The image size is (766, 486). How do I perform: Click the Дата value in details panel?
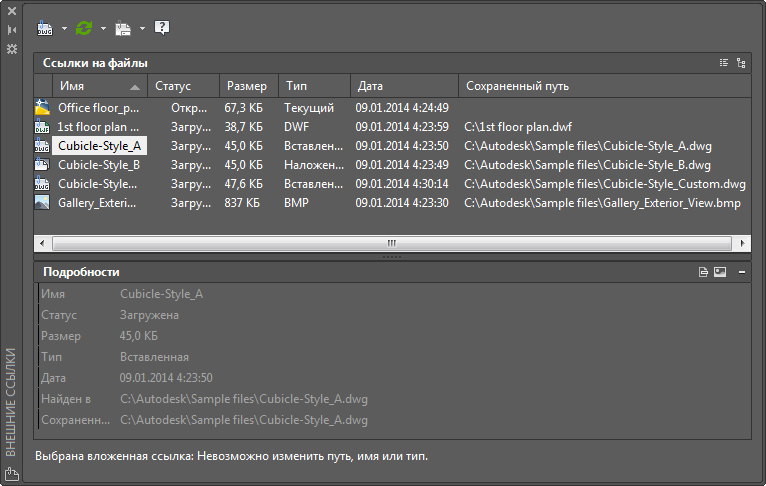166,378
